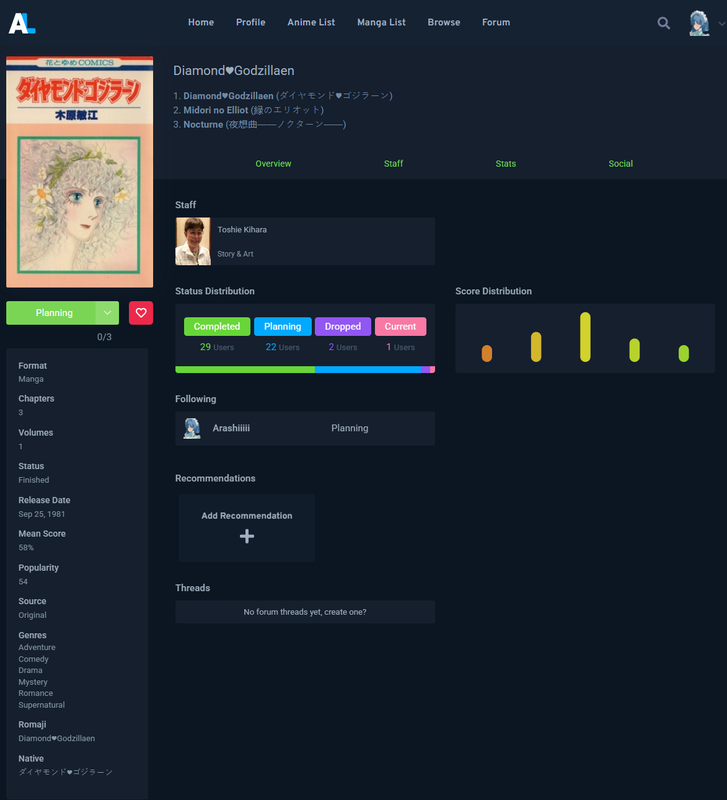The width and height of the screenshot is (727, 800).
Task: Click the 0/3 progress counter
Action: tap(104, 337)
